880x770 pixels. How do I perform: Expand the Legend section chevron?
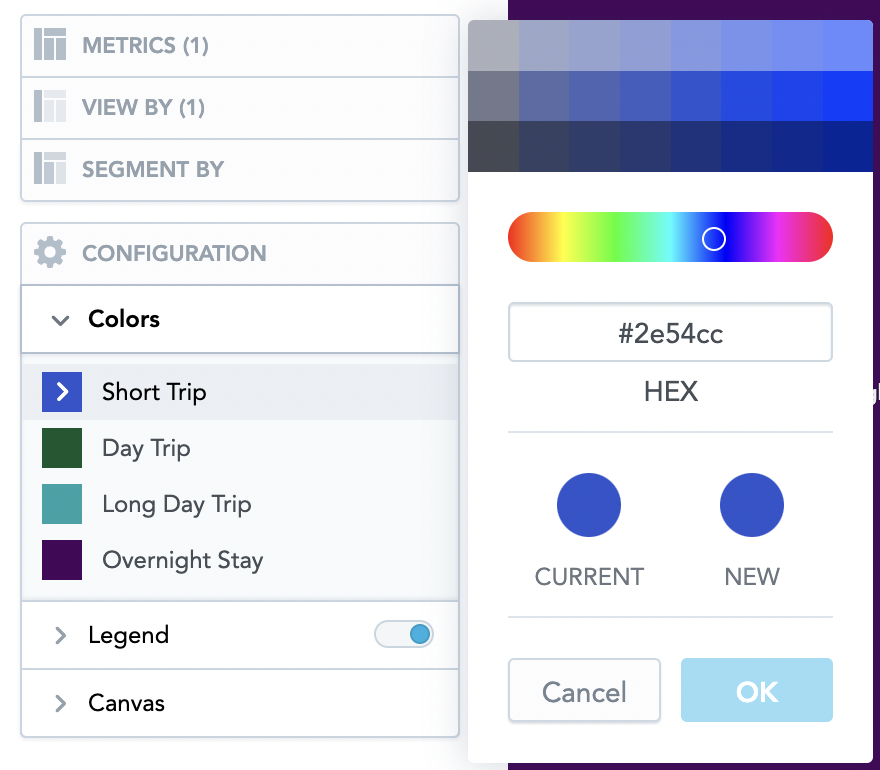point(60,634)
